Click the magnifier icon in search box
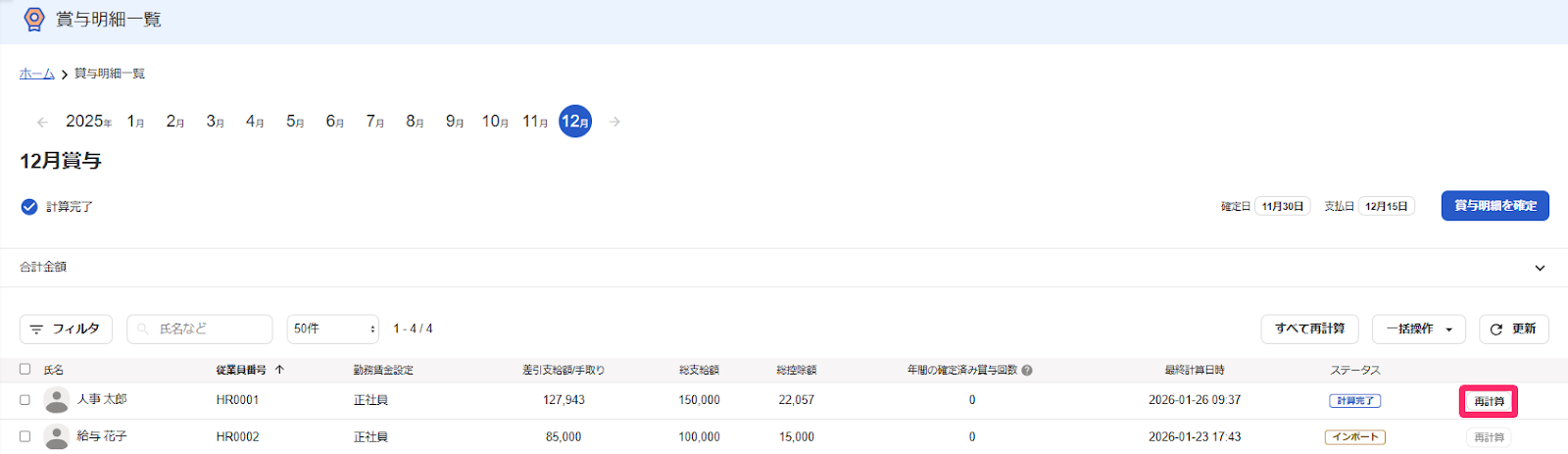The width and height of the screenshot is (1568, 454). 143,328
